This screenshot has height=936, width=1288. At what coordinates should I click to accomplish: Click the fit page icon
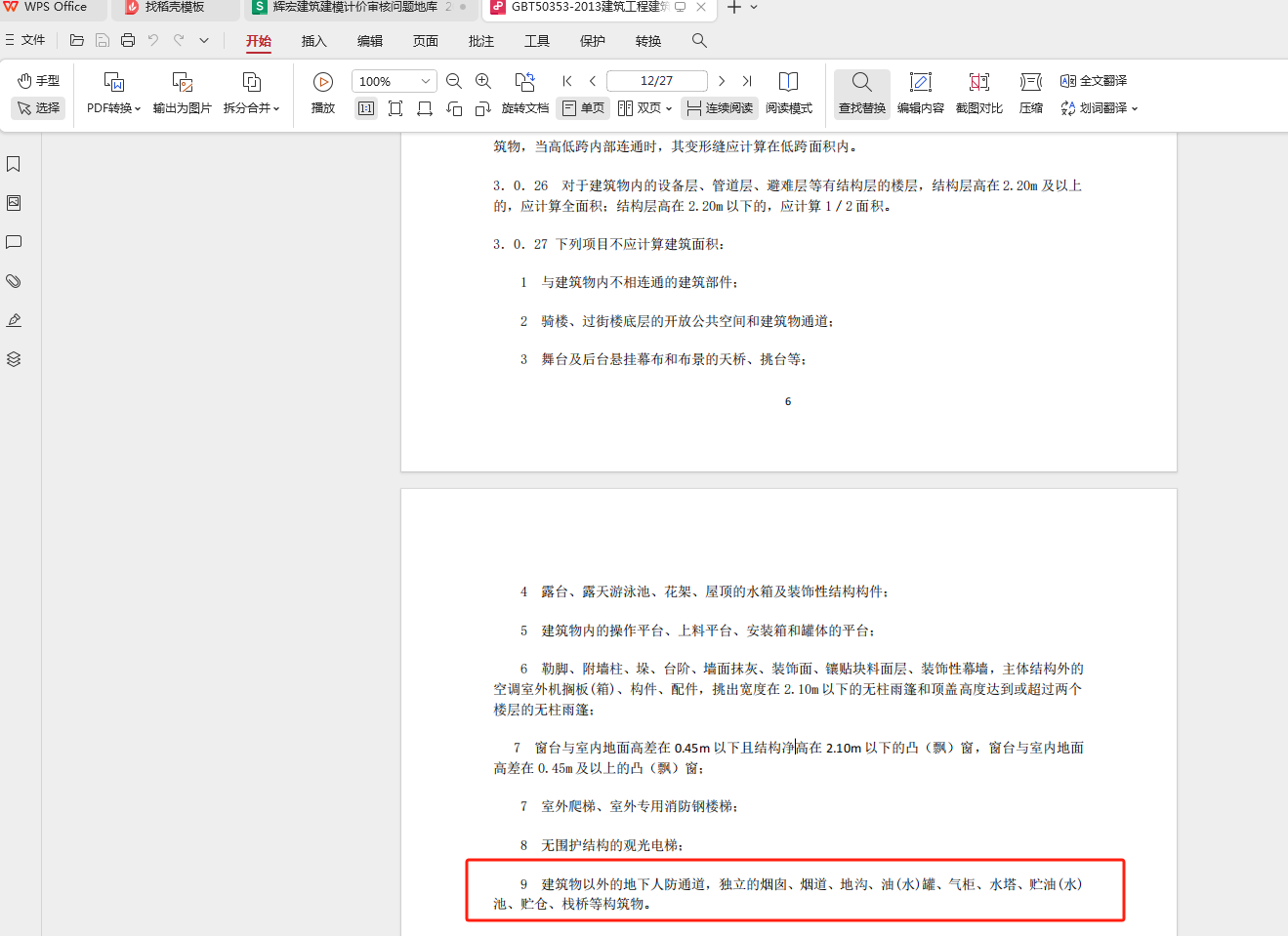[x=395, y=108]
